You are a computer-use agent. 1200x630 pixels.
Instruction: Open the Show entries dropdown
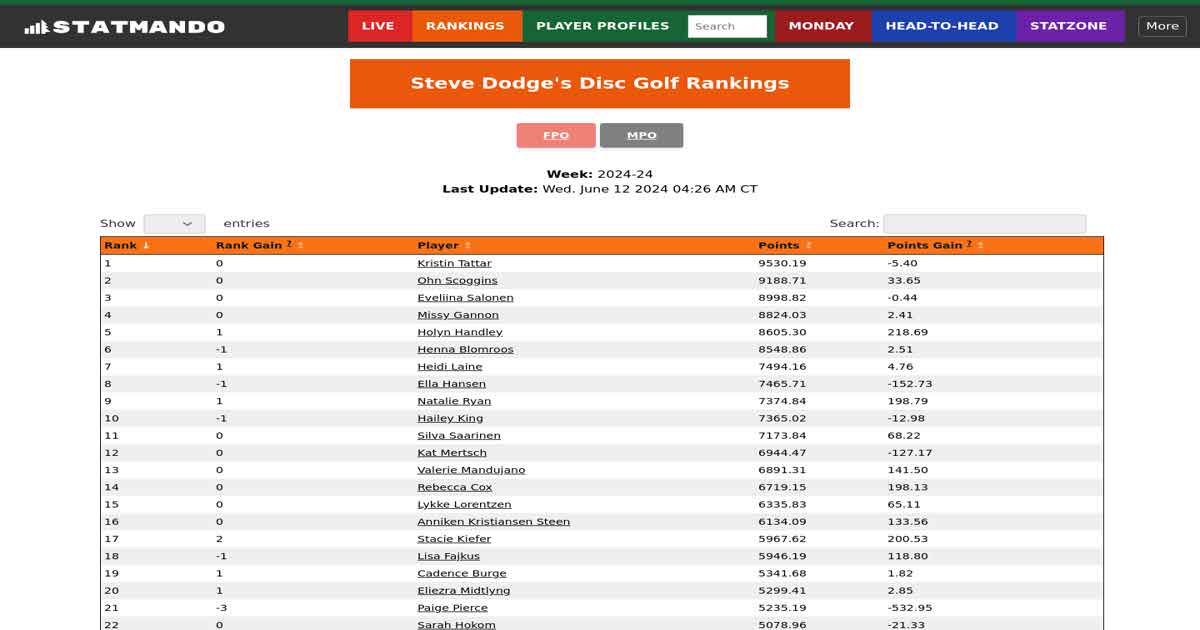pos(174,224)
